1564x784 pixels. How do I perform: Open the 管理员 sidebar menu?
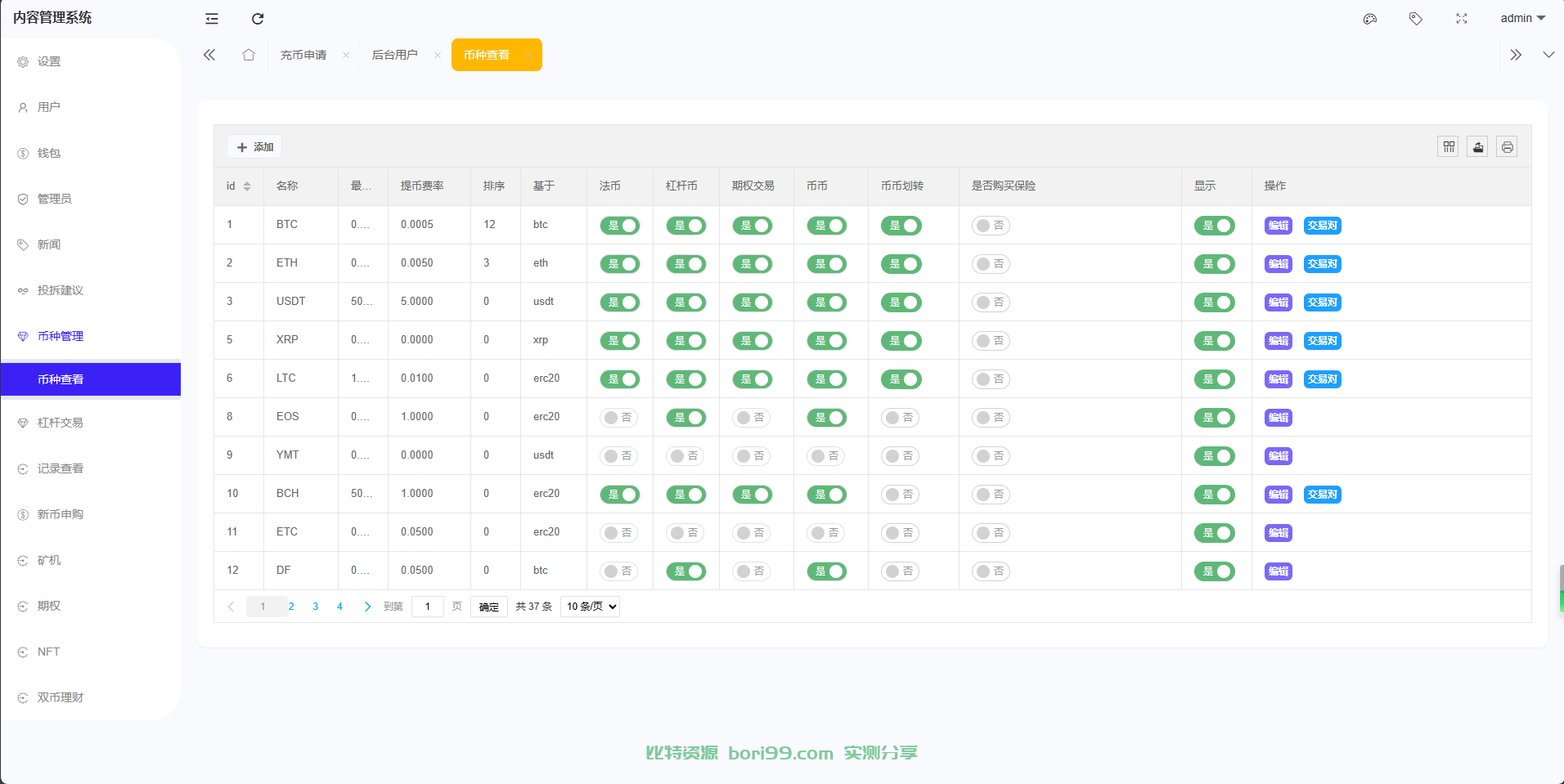pyautogui.click(x=91, y=199)
